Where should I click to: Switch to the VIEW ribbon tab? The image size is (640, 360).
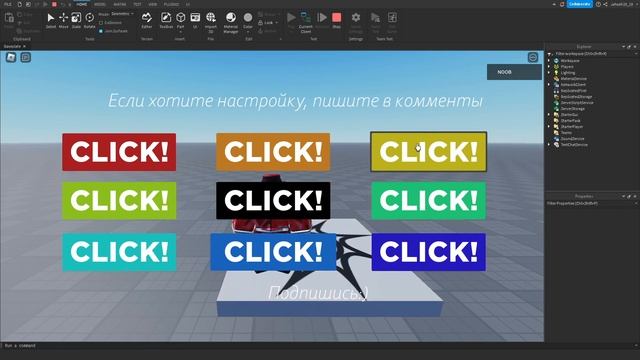153,4
